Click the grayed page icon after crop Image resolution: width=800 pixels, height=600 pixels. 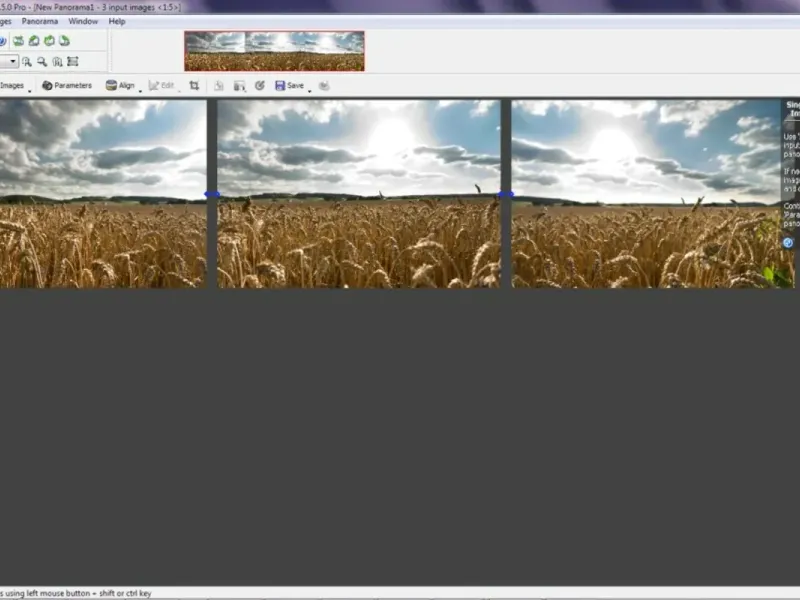[x=219, y=86]
